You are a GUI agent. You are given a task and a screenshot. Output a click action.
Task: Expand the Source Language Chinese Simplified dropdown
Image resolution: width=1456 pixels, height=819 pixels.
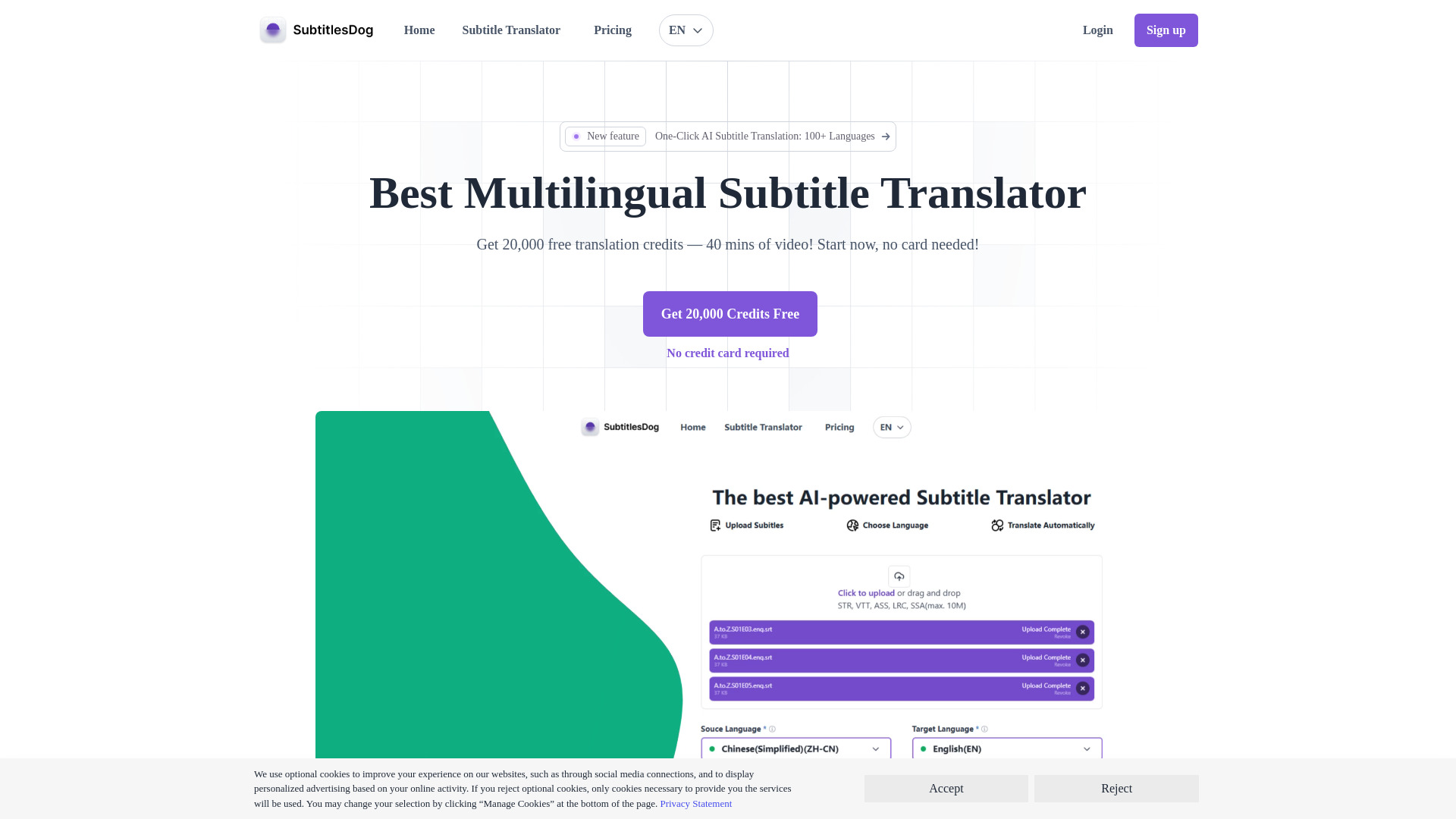pos(795,749)
